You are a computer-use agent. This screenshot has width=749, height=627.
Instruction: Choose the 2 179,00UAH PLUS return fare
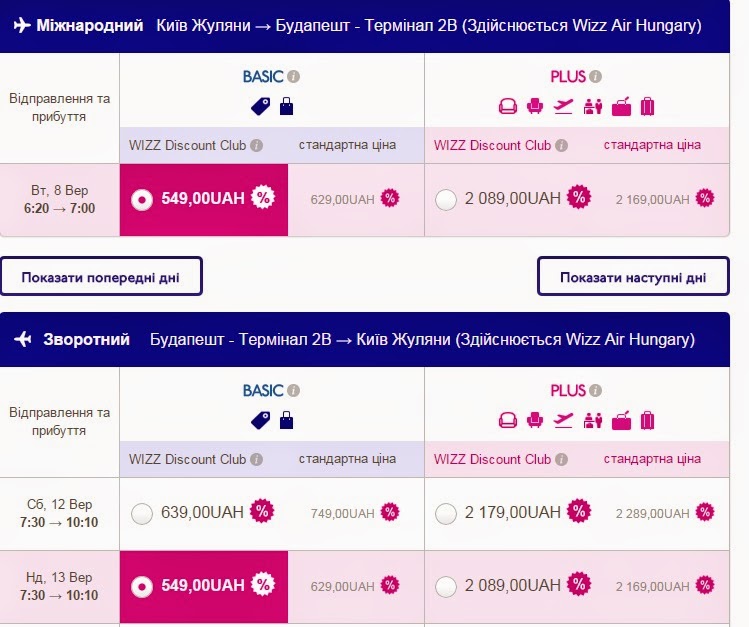tap(446, 514)
